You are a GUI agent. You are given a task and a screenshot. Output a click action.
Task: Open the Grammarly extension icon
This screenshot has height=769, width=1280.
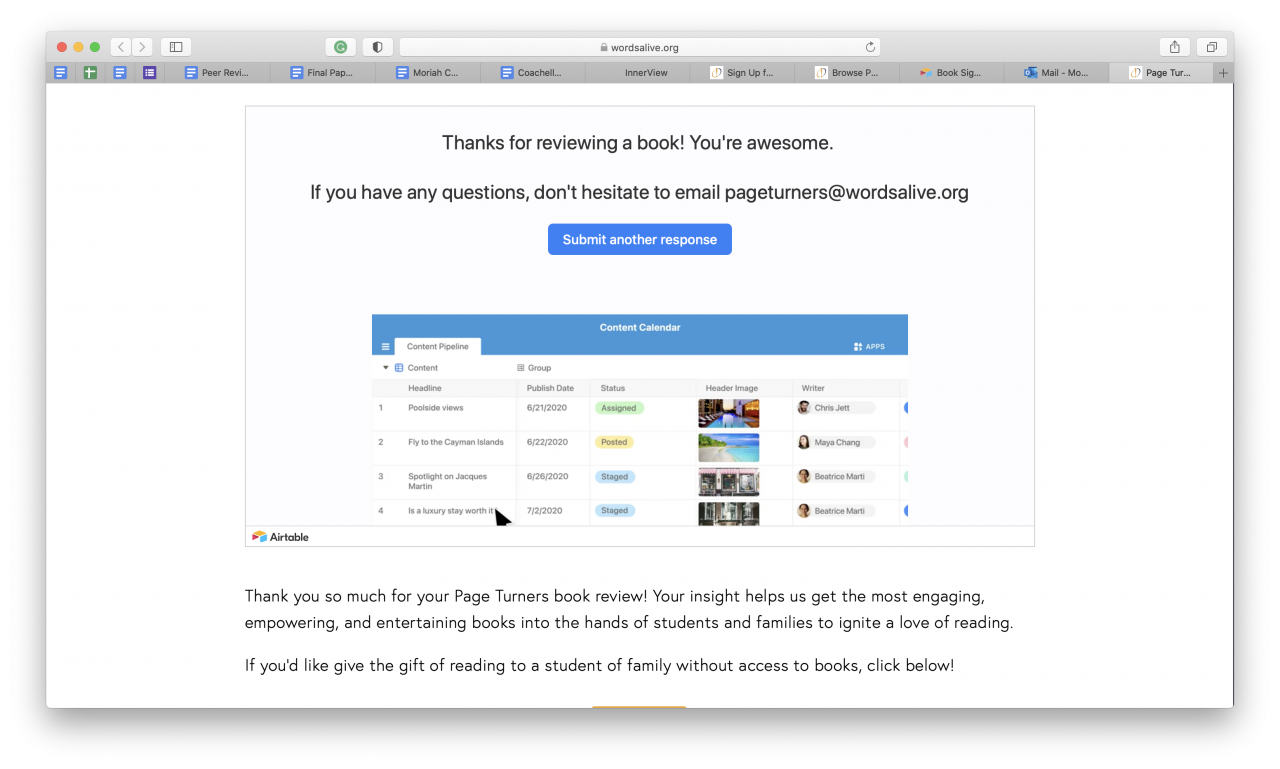pyautogui.click(x=341, y=47)
